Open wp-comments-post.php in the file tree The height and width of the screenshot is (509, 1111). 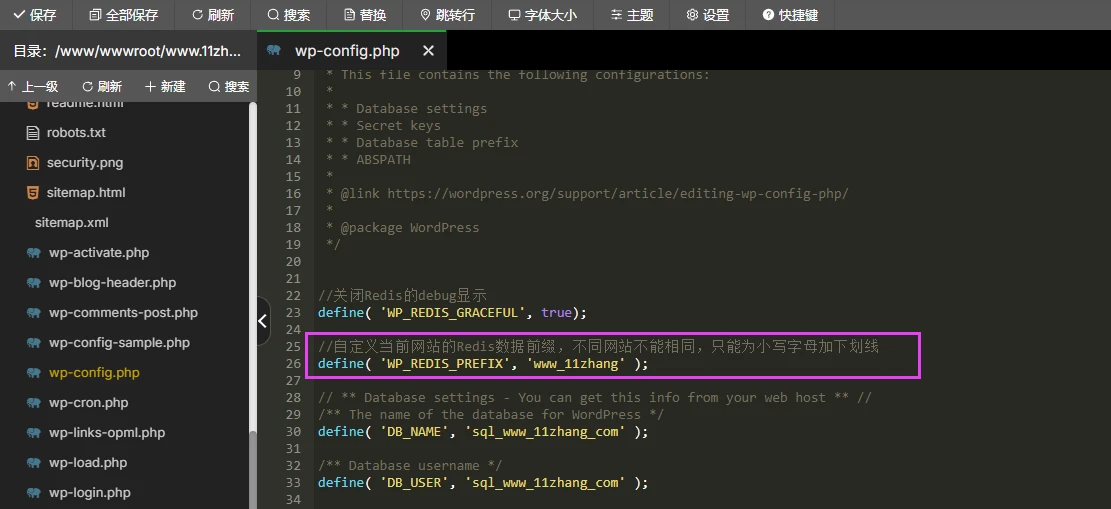point(123,313)
